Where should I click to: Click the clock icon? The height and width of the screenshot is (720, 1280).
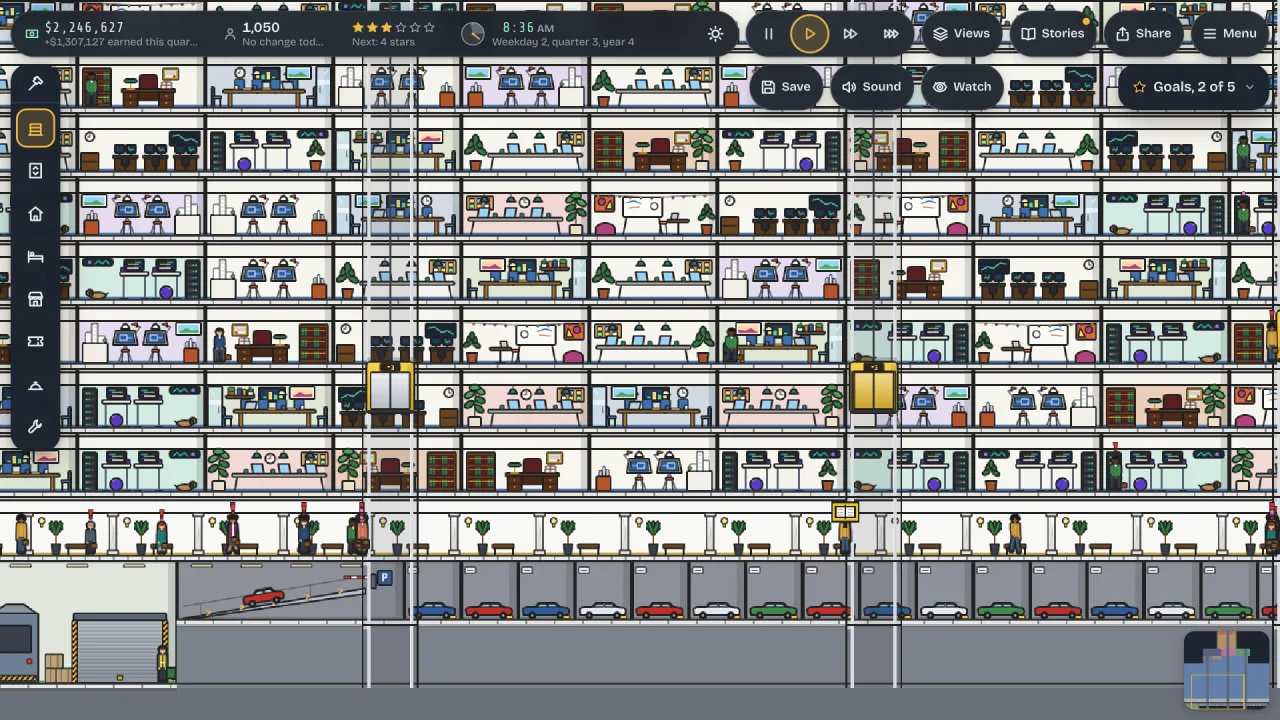(x=472, y=33)
